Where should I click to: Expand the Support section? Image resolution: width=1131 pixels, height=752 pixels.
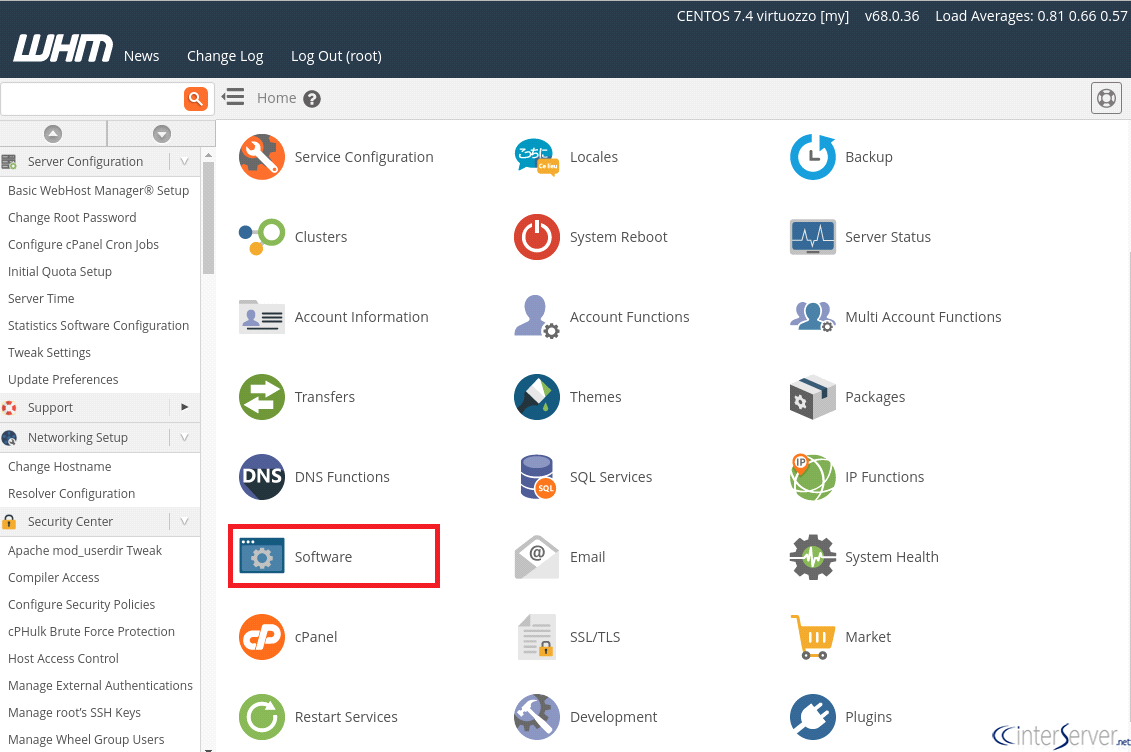pos(185,407)
